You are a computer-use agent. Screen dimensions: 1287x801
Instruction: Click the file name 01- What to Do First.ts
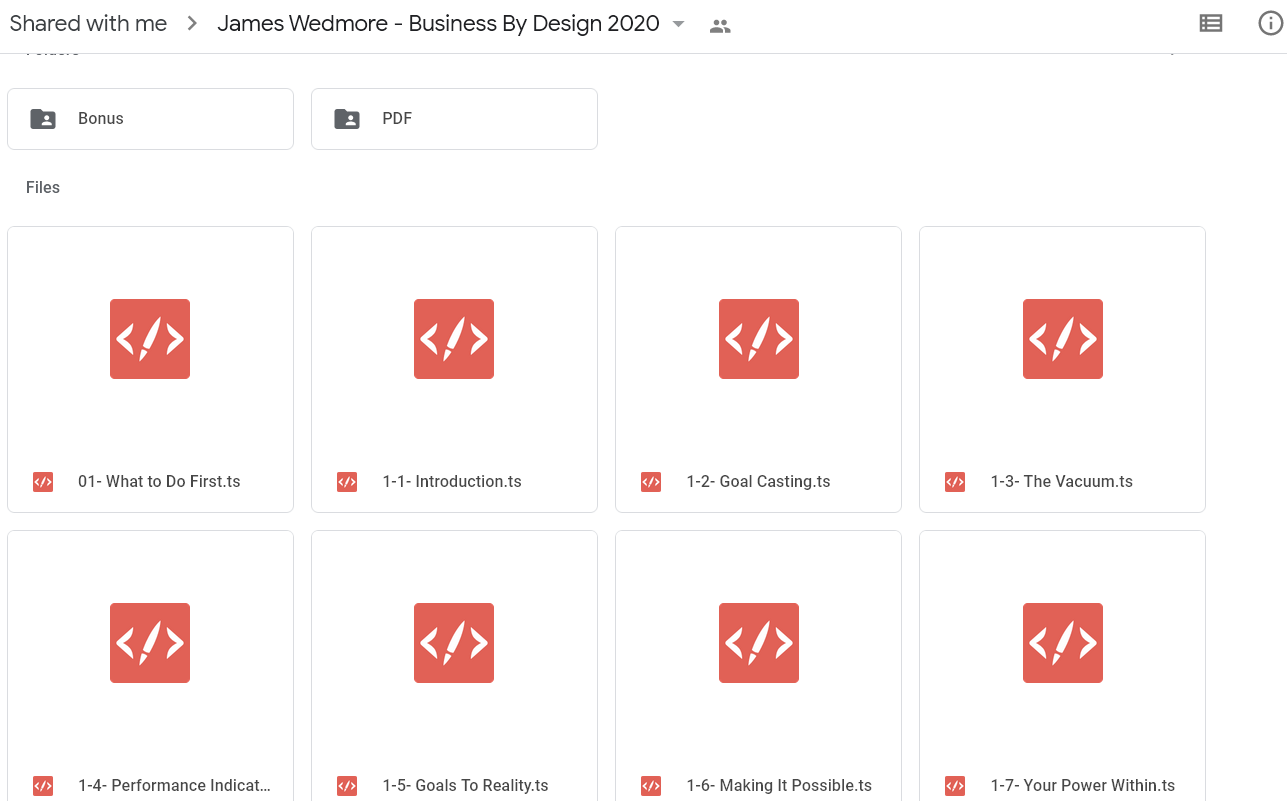coord(159,482)
